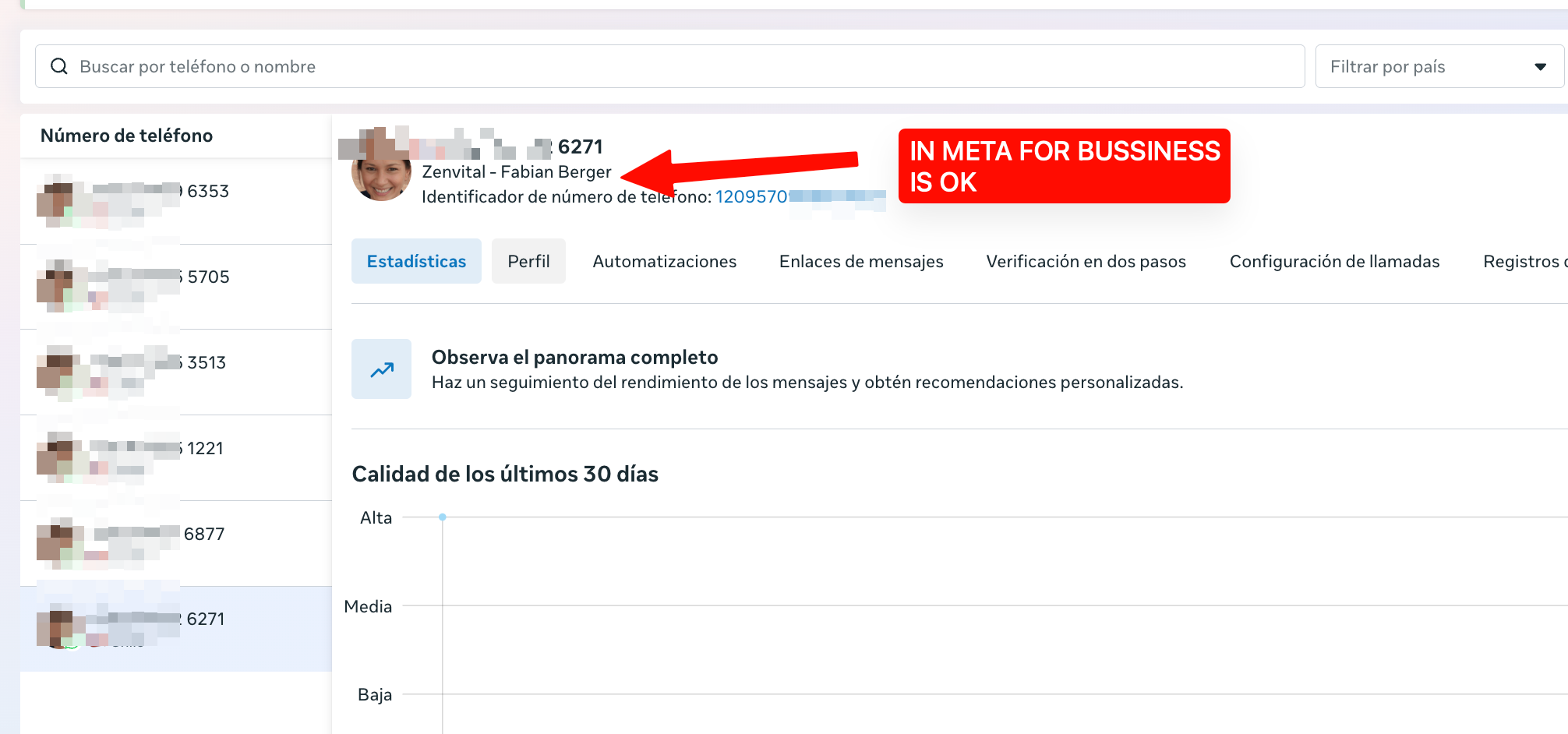The height and width of the screenshot is (734, 1568).
Task: Select phone number ending in 1221
Action: click(176, 458)
